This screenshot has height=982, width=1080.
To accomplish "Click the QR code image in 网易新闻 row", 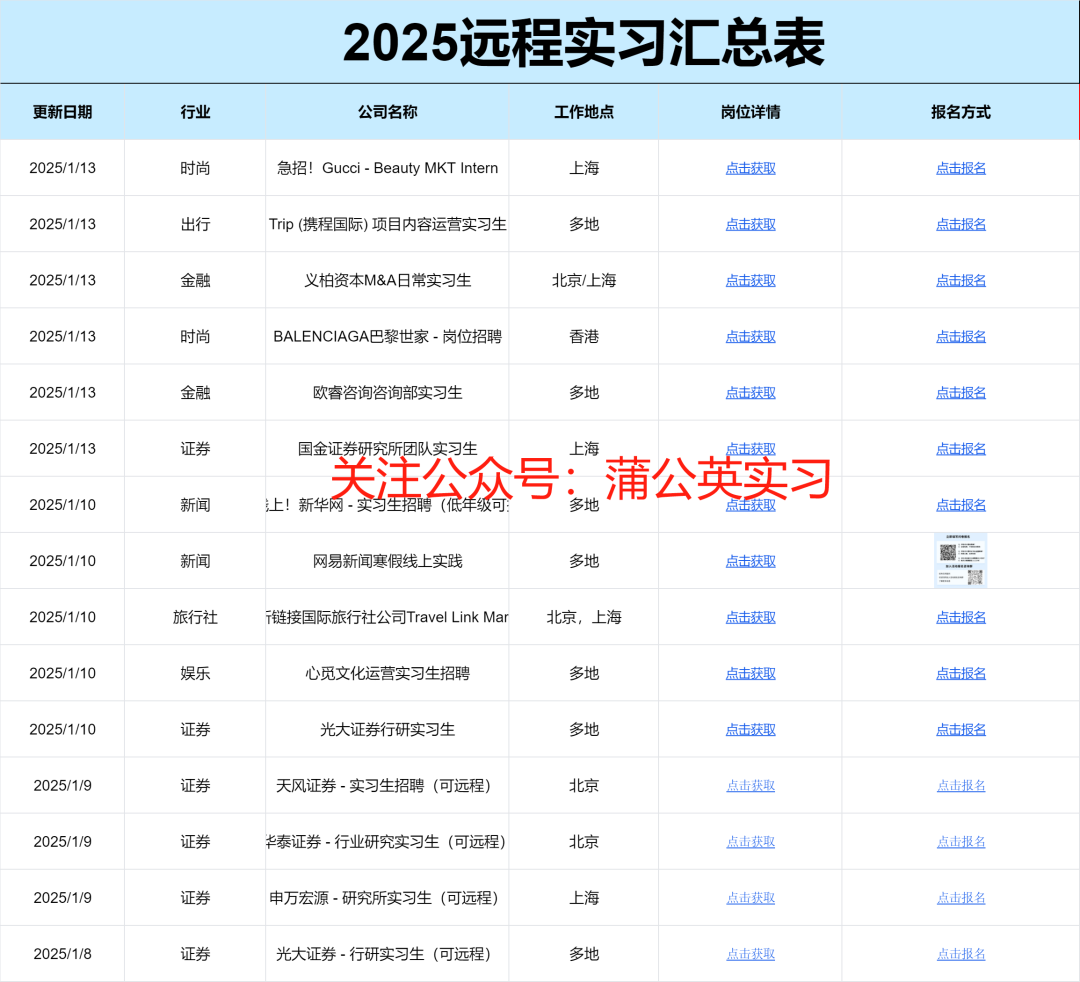I will click(961, 560).
